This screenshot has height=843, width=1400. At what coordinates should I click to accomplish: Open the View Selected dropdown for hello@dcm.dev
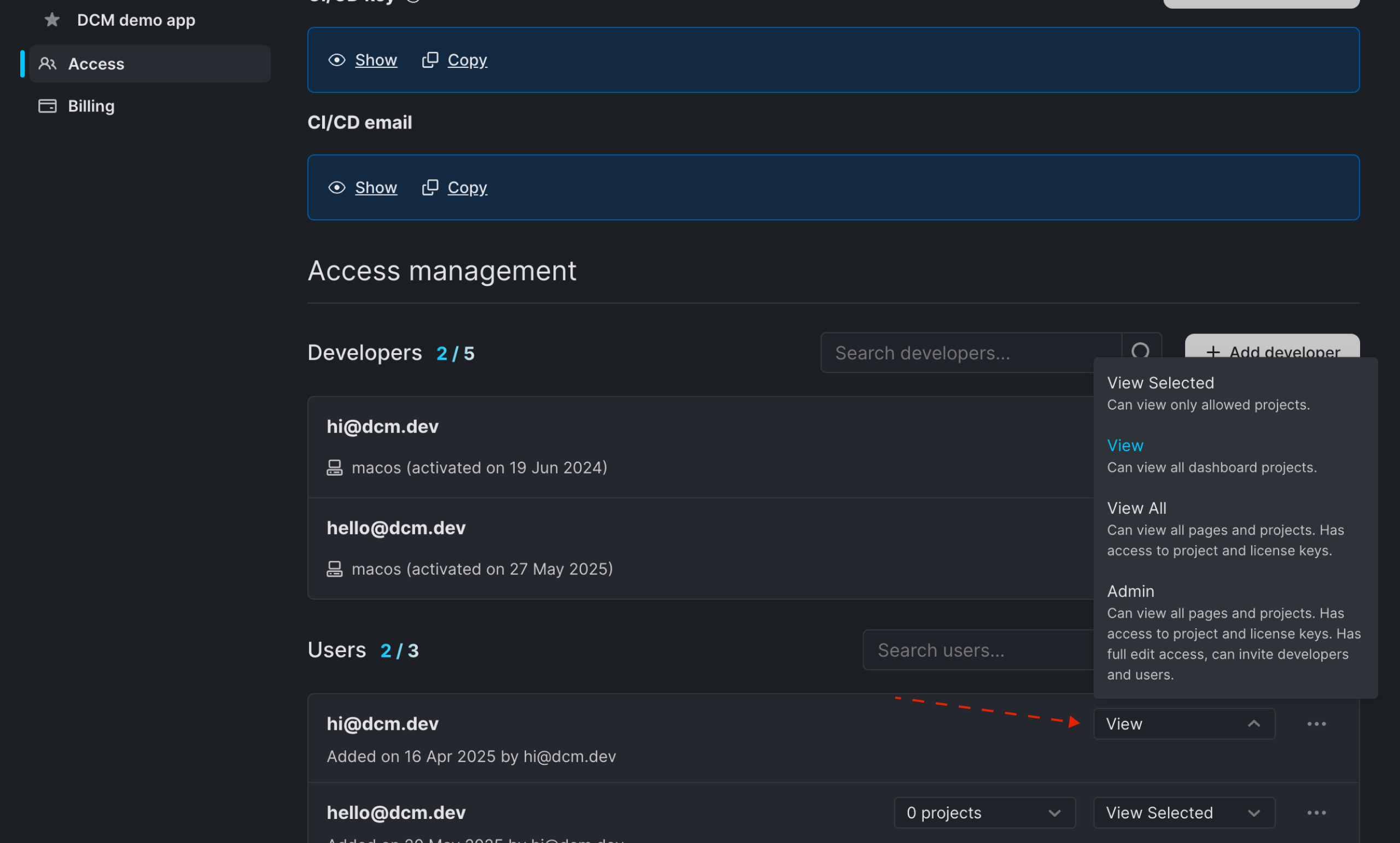pyautogui.click(x=1183, y=813)
